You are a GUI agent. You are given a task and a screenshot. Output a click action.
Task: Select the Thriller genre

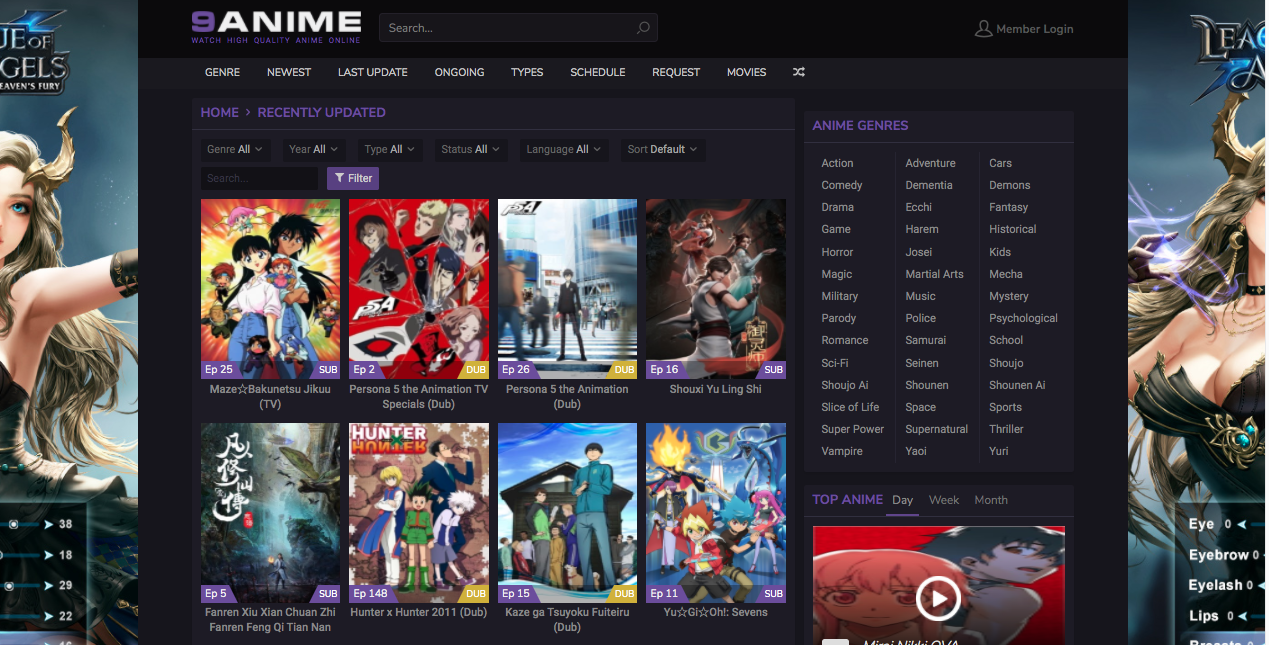point(1006,429)
